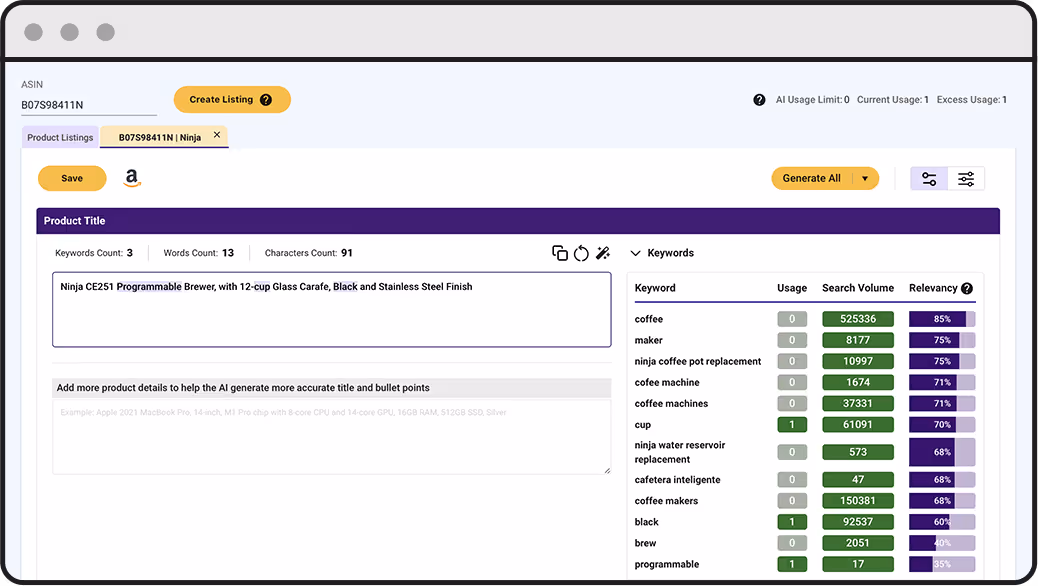This screenshot has height=586, width=1038.
Task: Select 'ninja water reservoir replacement' keyword
Action: [680, 452]
